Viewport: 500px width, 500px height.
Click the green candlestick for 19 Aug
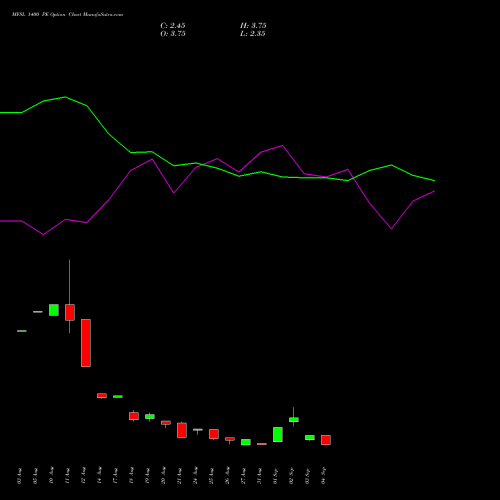(x=150, y=417)
